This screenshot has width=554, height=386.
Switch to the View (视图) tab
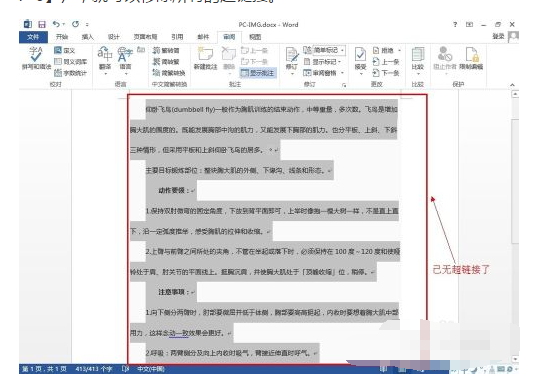point(255,37)
